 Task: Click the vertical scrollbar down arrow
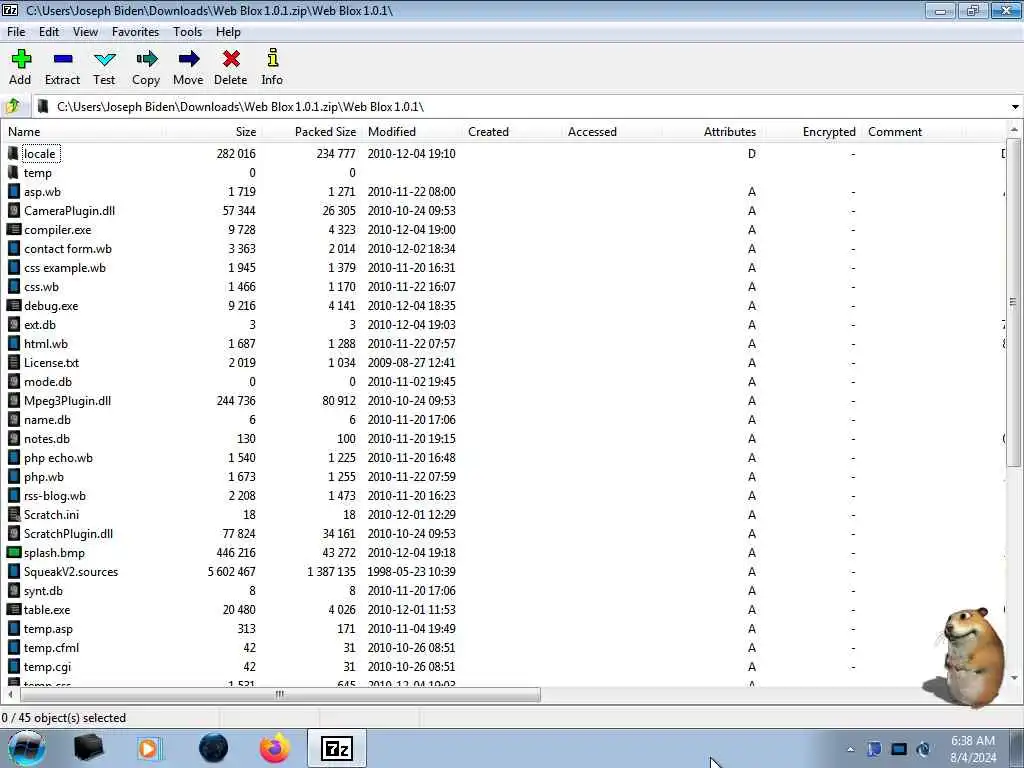click(x=1014, y=678)
